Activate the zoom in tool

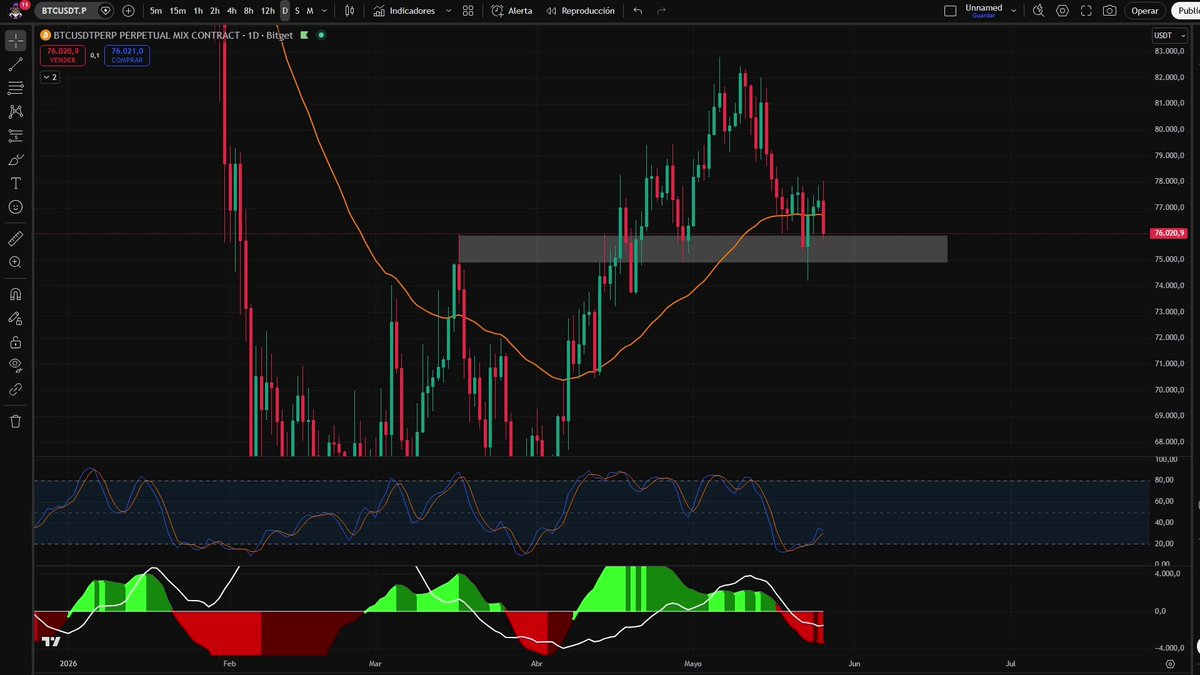click(x=16, y=262)
